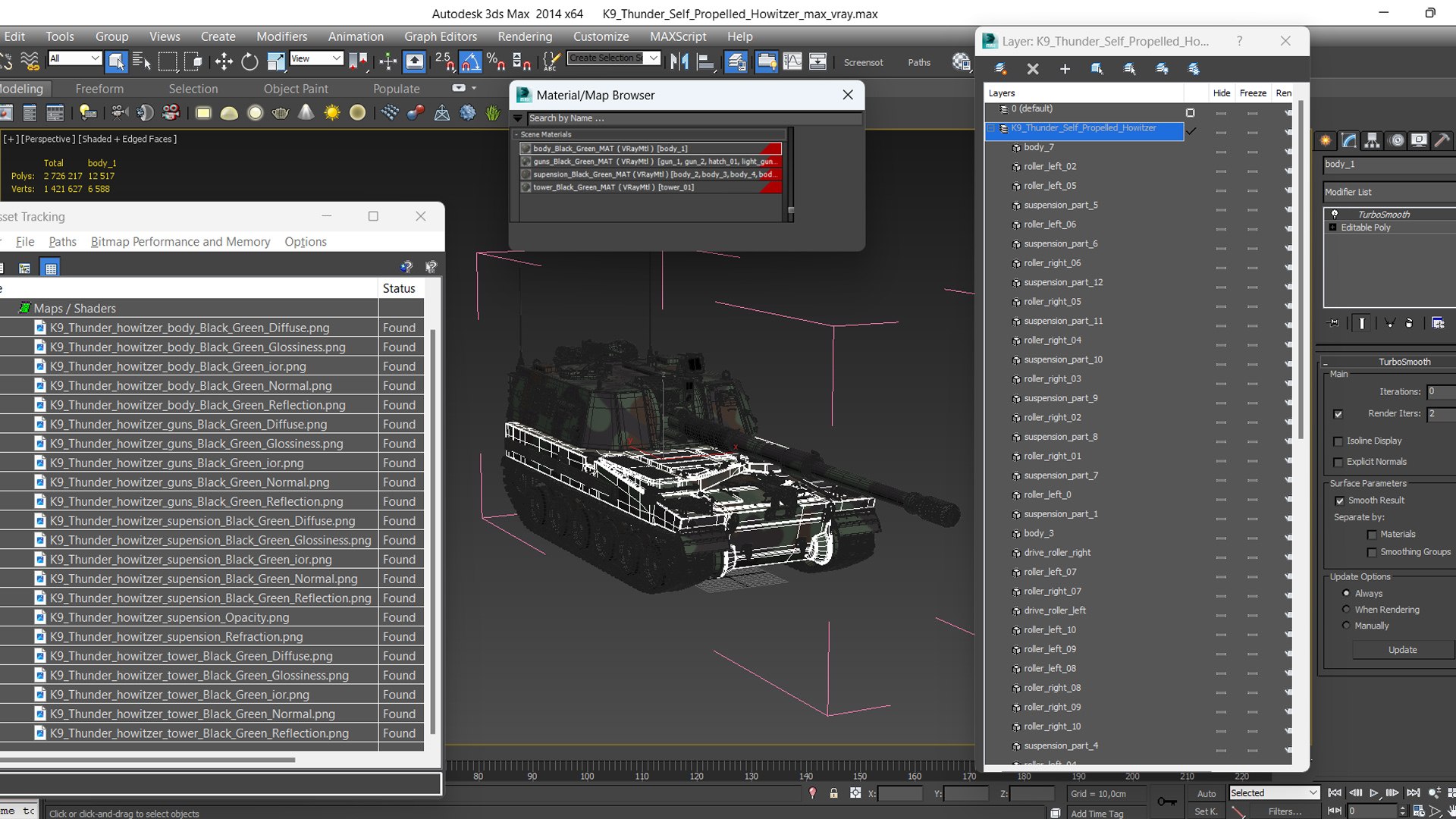Select the When Rendering update option
This screenshot has width=1456, height=819.
point(1347,610)
